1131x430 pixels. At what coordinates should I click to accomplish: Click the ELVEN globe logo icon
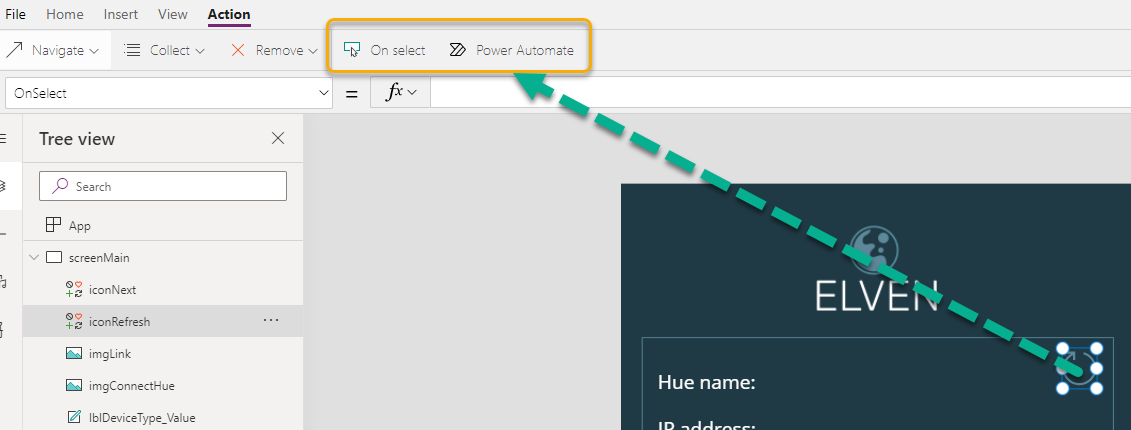coord(875,250)
